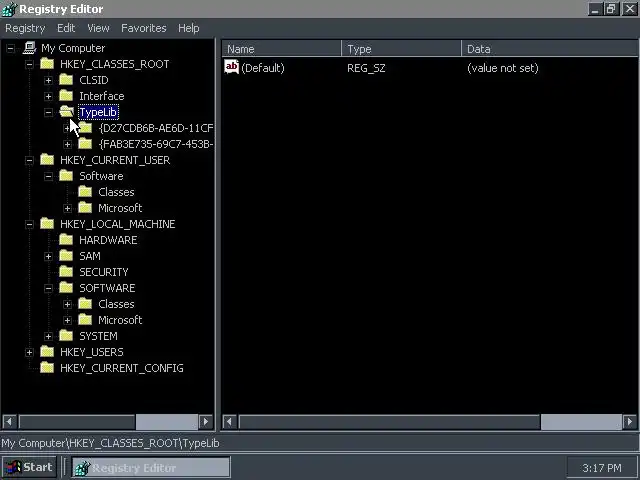Click the SYSTEM folder icon
640x480 pixels.
coord(66,336)
